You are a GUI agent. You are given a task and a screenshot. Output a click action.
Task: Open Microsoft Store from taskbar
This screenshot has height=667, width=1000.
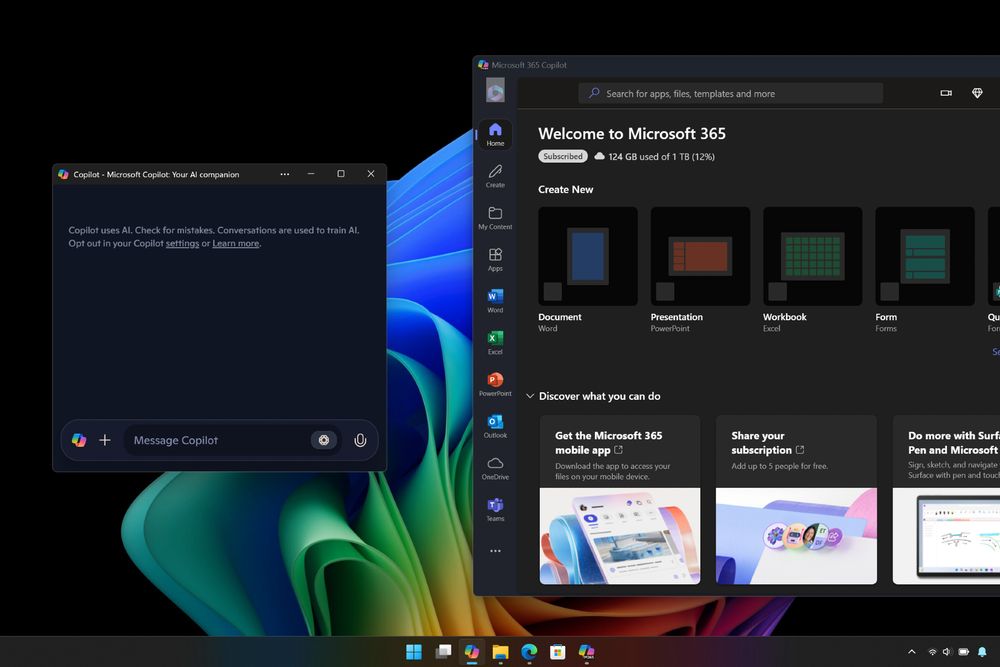(558, 652)
